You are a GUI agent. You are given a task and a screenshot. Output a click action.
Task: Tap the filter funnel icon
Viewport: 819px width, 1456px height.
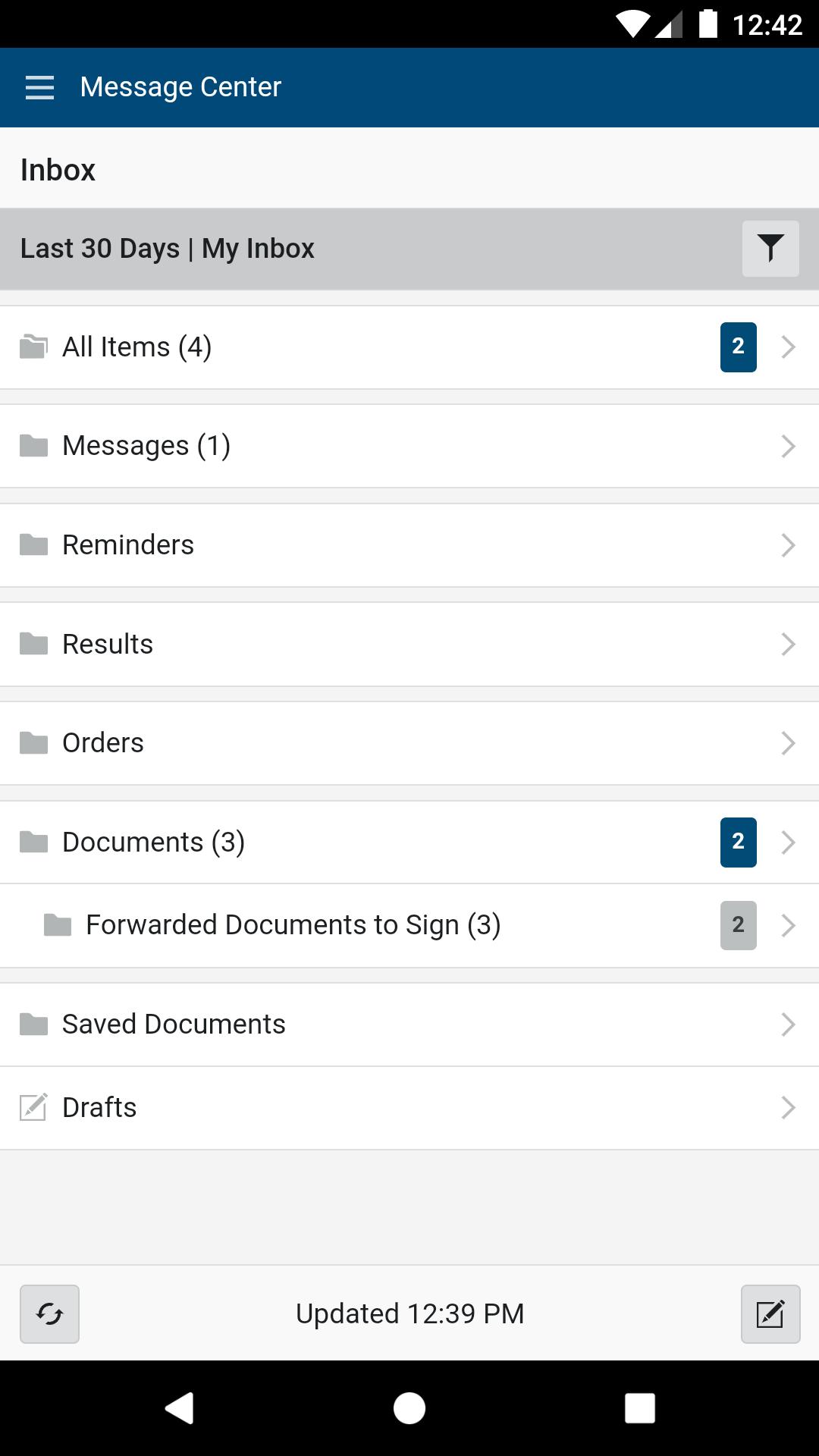(770, 249)
